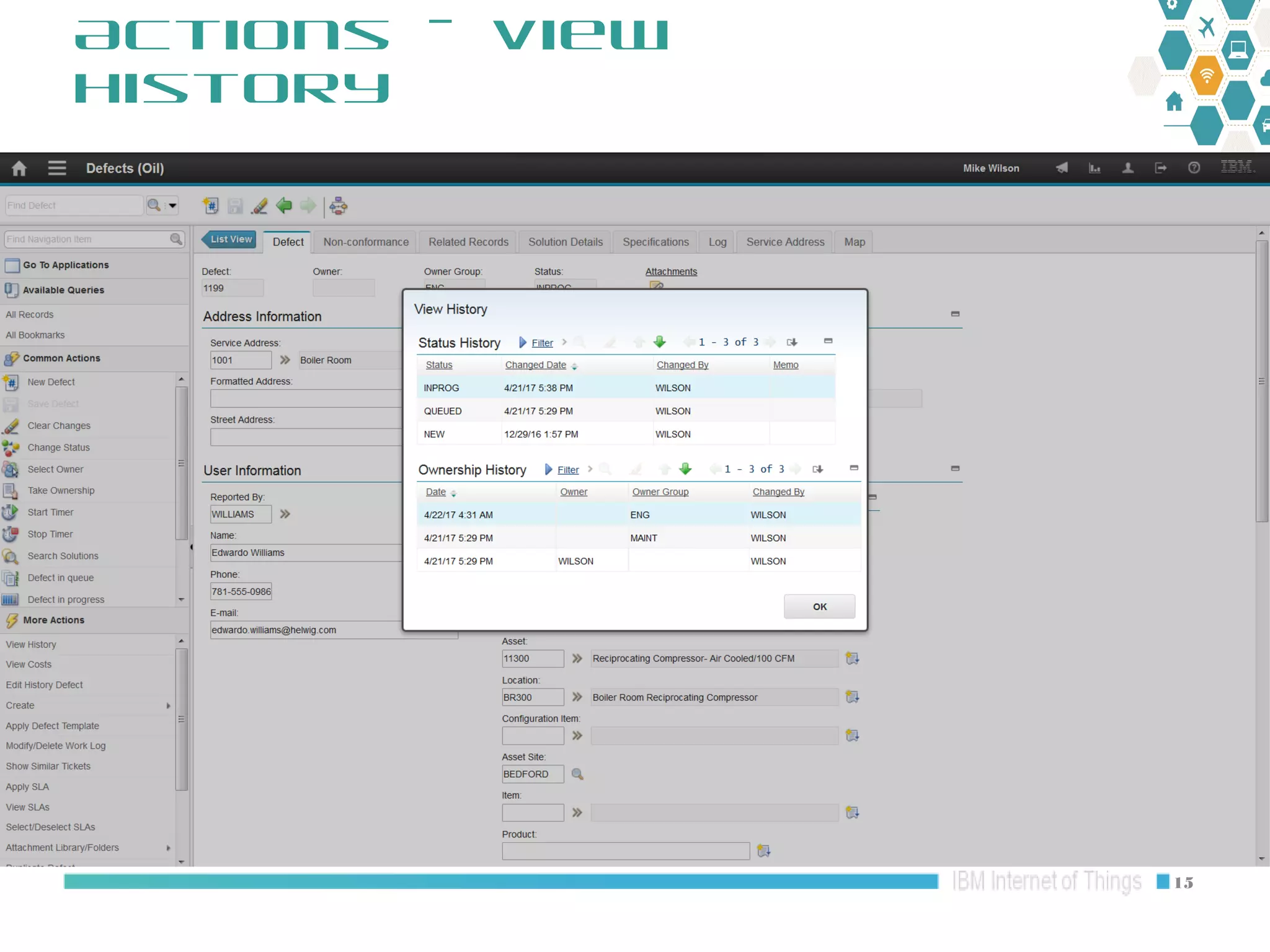Select the INPROG status history row
Screen dimensions: 1270x952
[626, 388]
